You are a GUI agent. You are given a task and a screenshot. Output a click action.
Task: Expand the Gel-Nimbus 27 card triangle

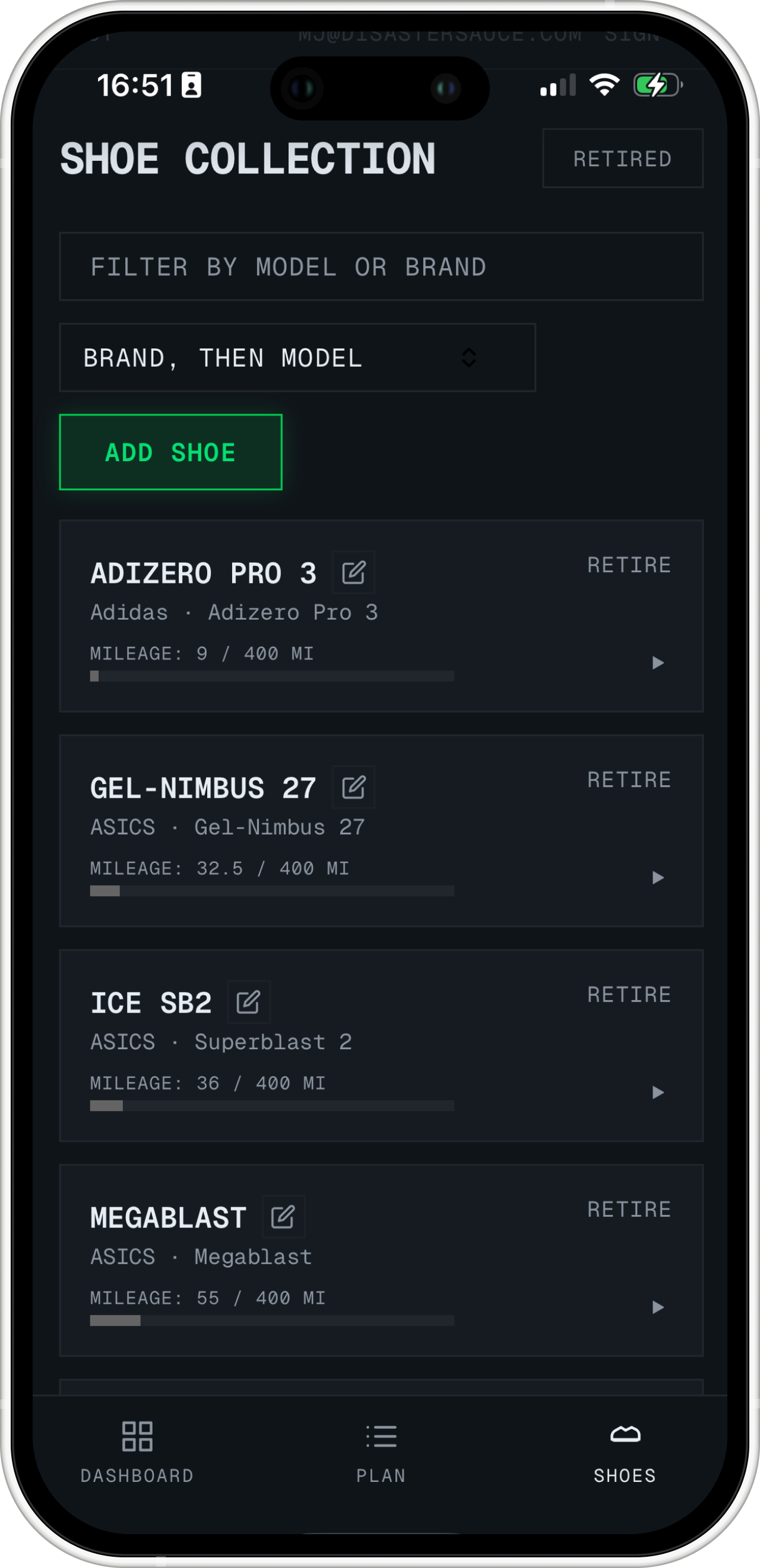click(x=657, y=877)
